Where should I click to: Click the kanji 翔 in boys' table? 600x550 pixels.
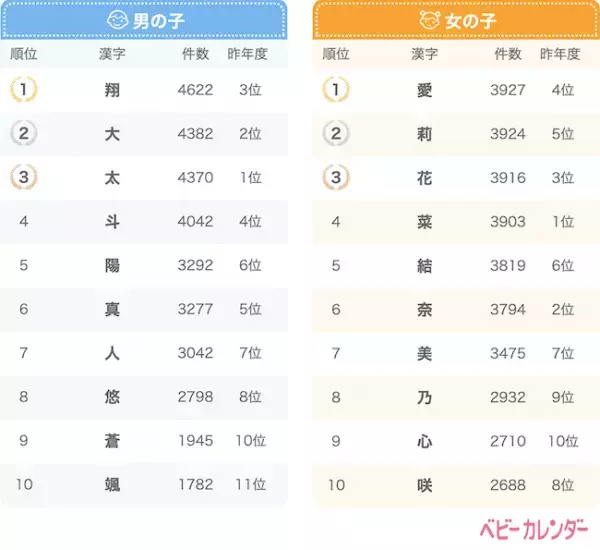point(112,90)
